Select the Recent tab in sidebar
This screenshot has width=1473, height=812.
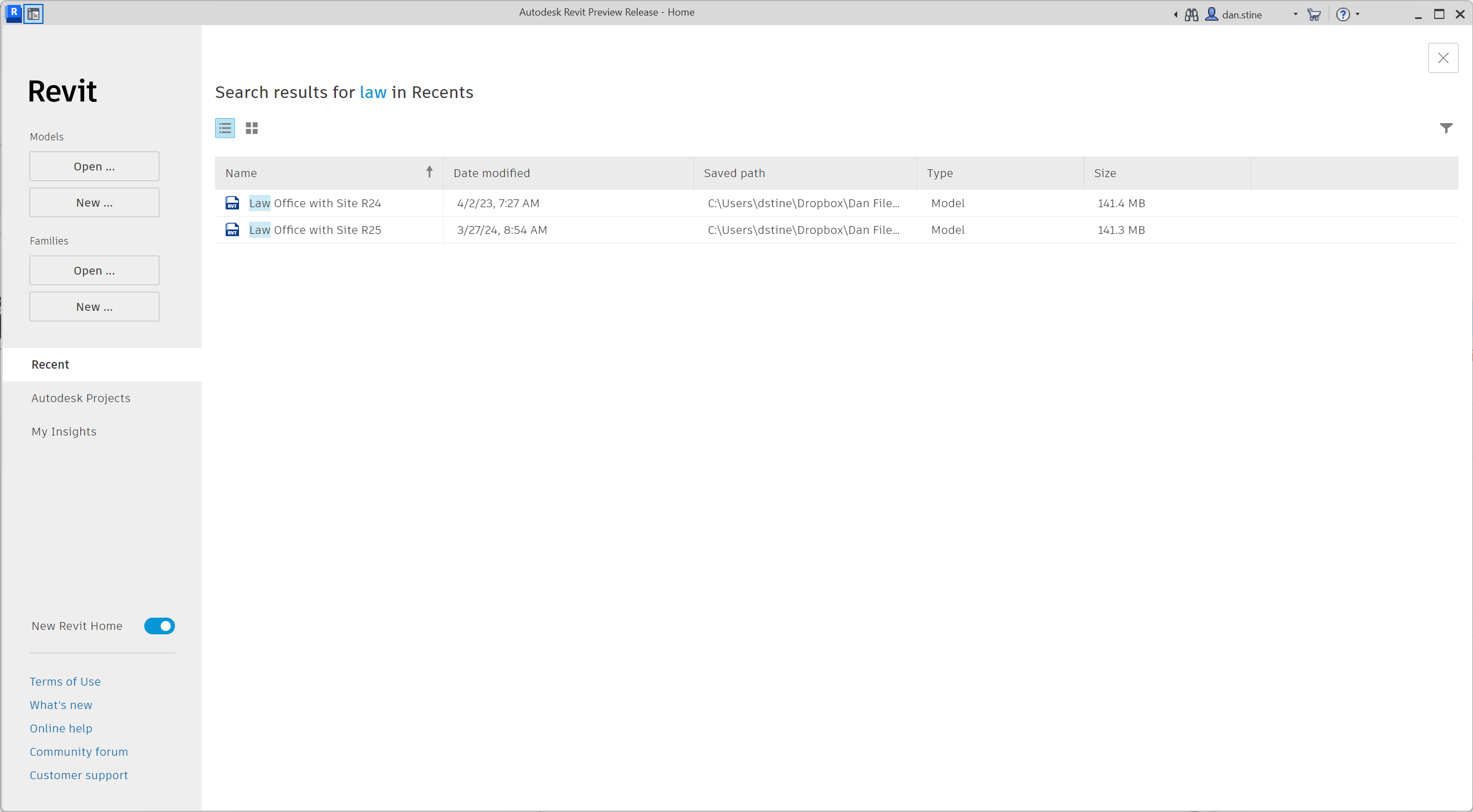pyautogui.click(x=102, y=365)
